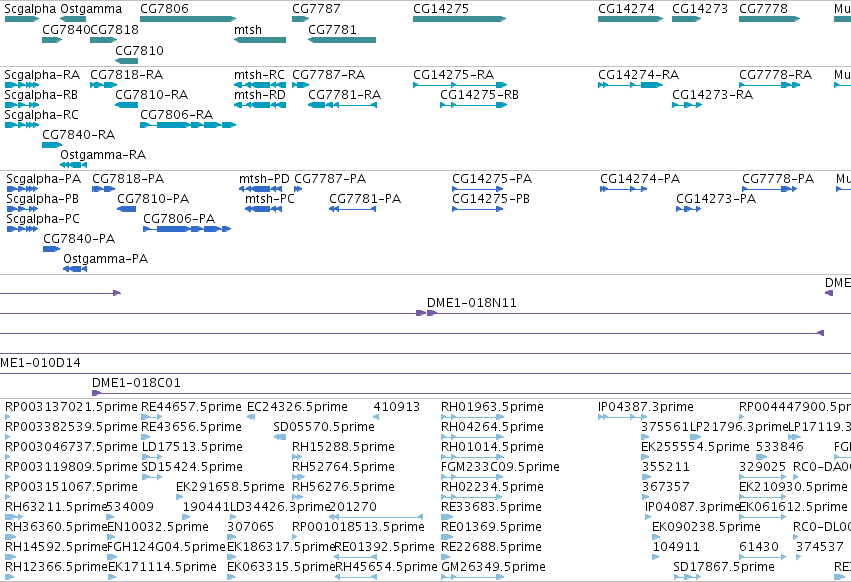Select transcript CG7840-RA
Image resolution: width=851 pixels, height=582 pixels.
click(x=79, y=135)
